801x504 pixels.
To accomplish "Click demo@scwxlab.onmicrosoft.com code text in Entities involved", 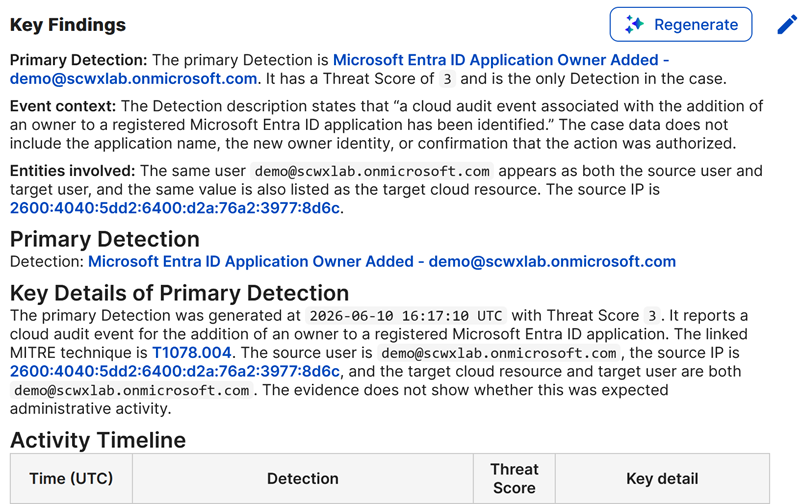I will [372, 171].
